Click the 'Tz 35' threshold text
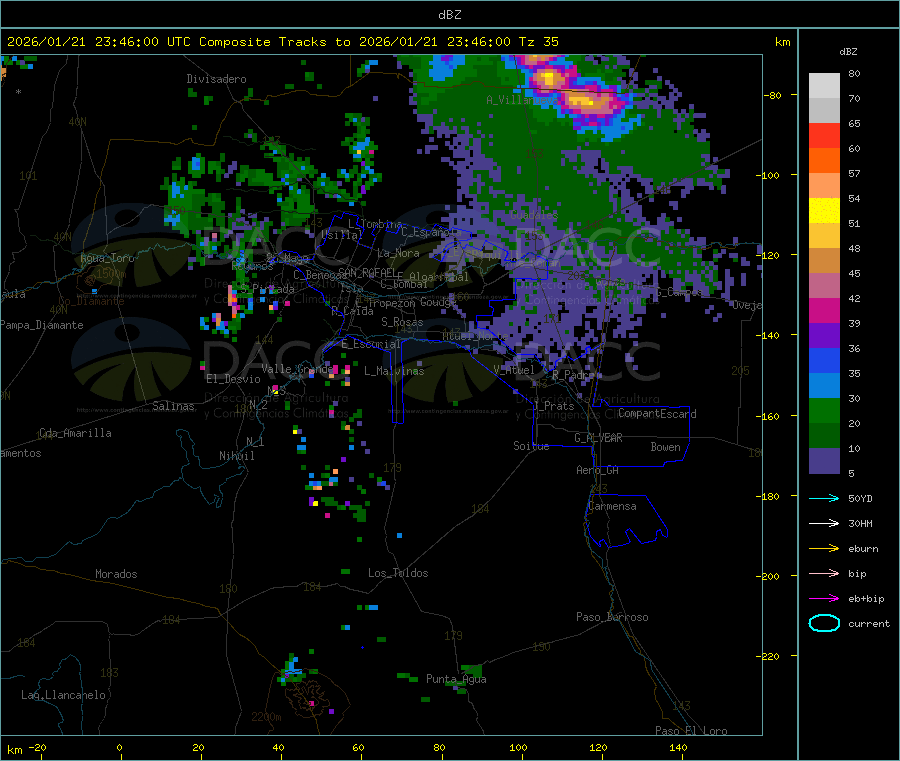The image size is (900, 761). 538,42
